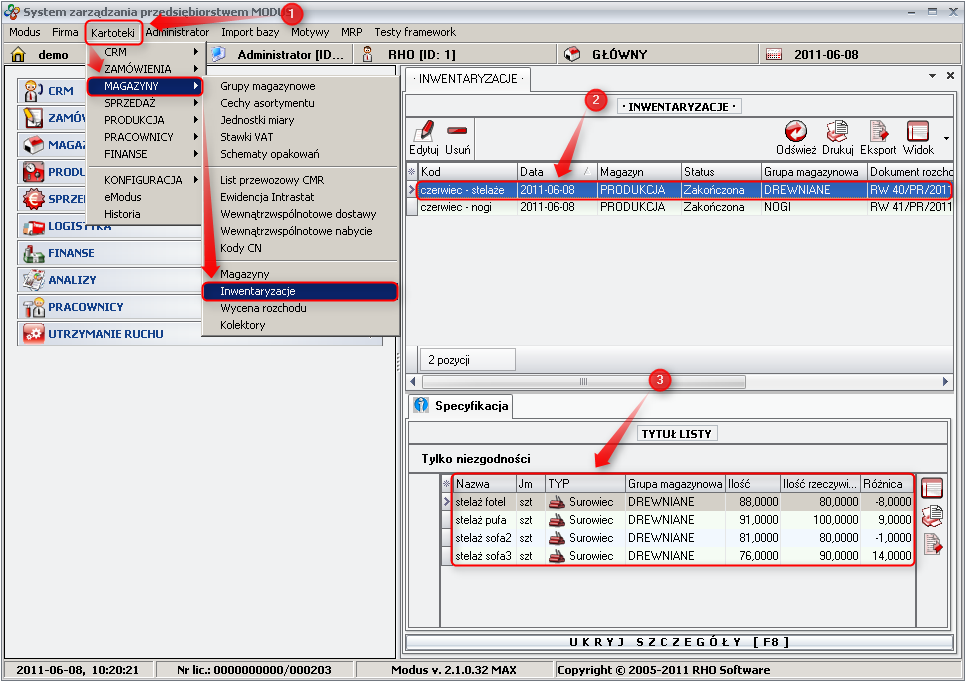
Task: Refresh list with Odśwież icon
Action: (x=796, y=132)
